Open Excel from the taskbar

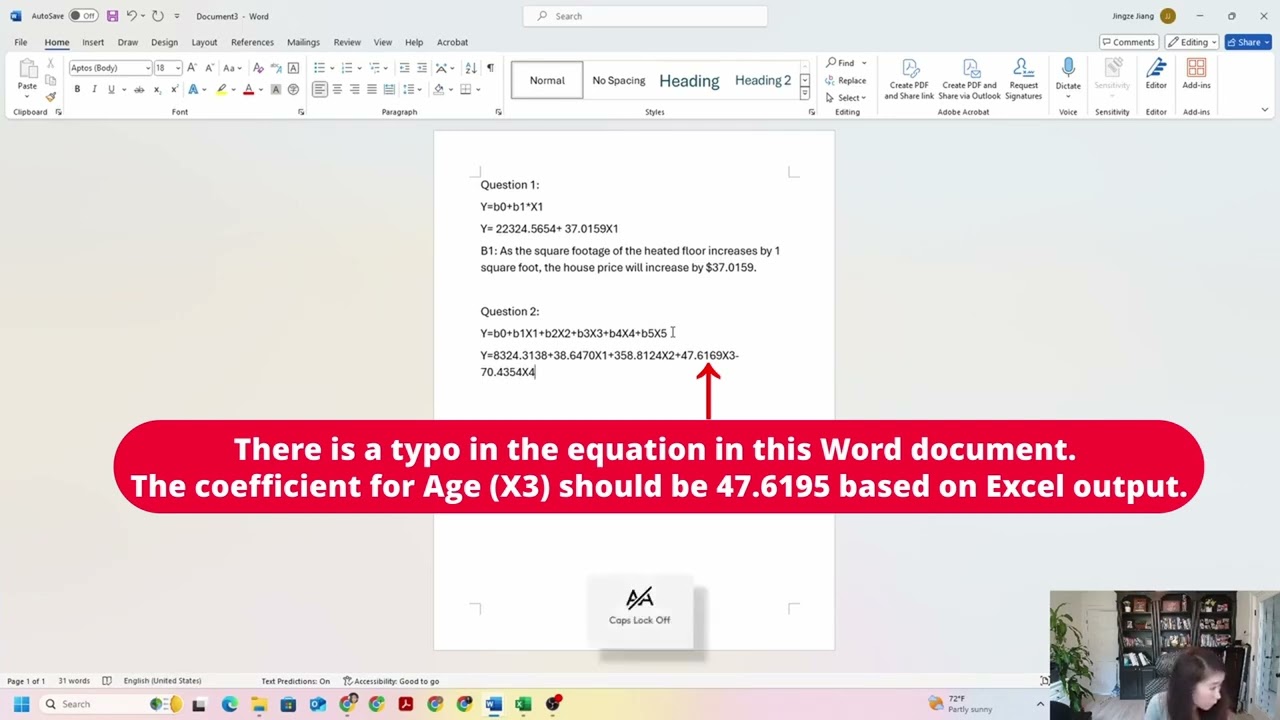click(522, 704)
